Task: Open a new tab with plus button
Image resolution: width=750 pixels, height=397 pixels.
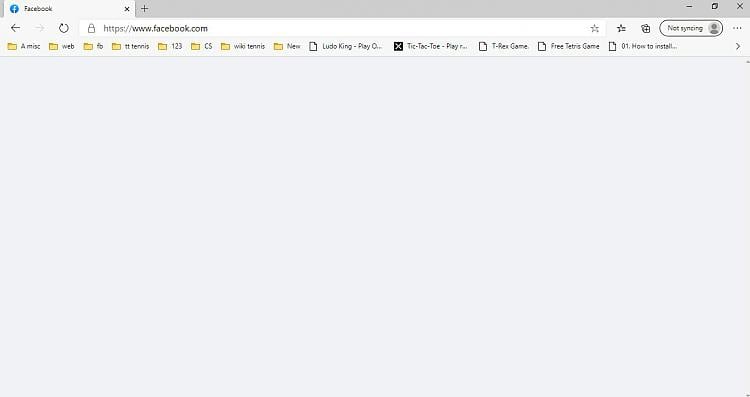Action: [144, 9]
